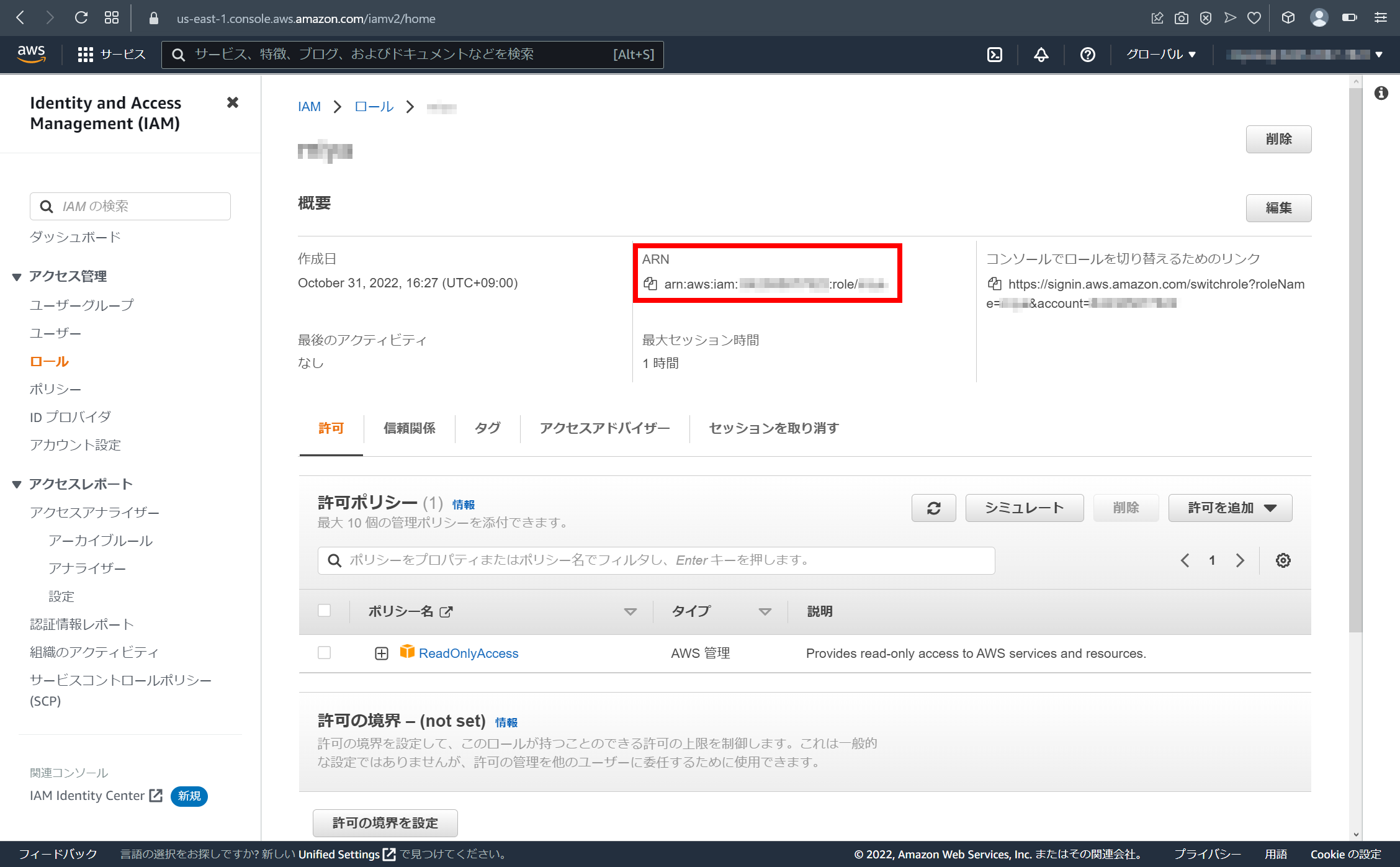Go to IAM breadcrumb link
The height and width of the screenshot is (867, 1400).
[309, 107]
